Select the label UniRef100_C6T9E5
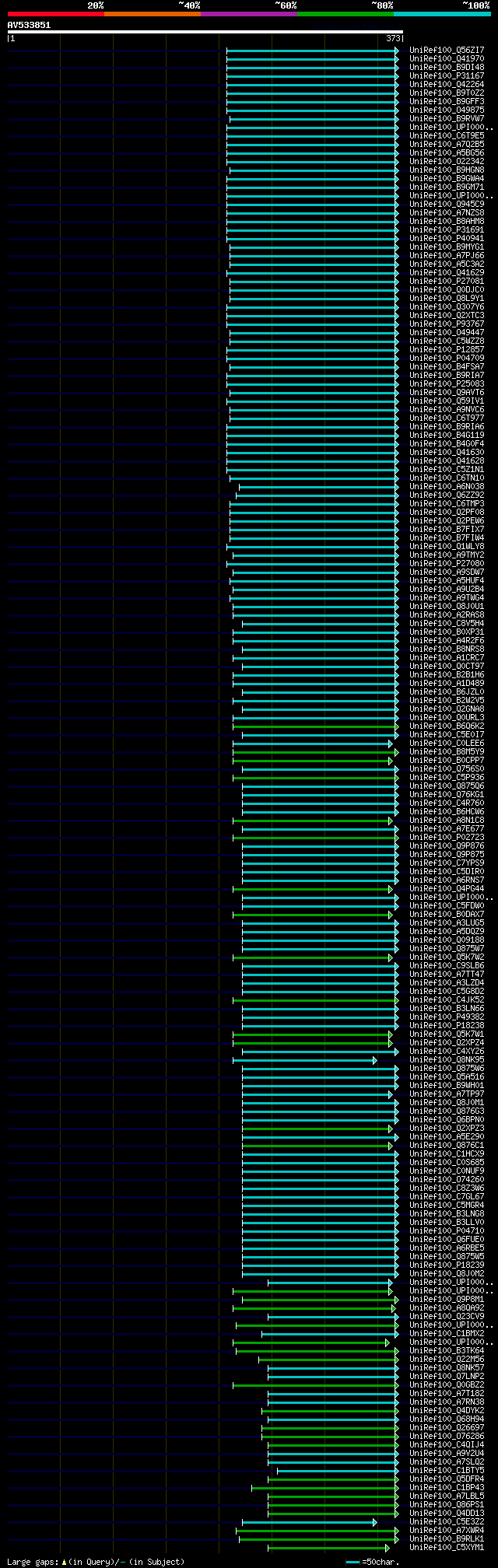This screenshot has width=498, height=1568. [447, 135]
